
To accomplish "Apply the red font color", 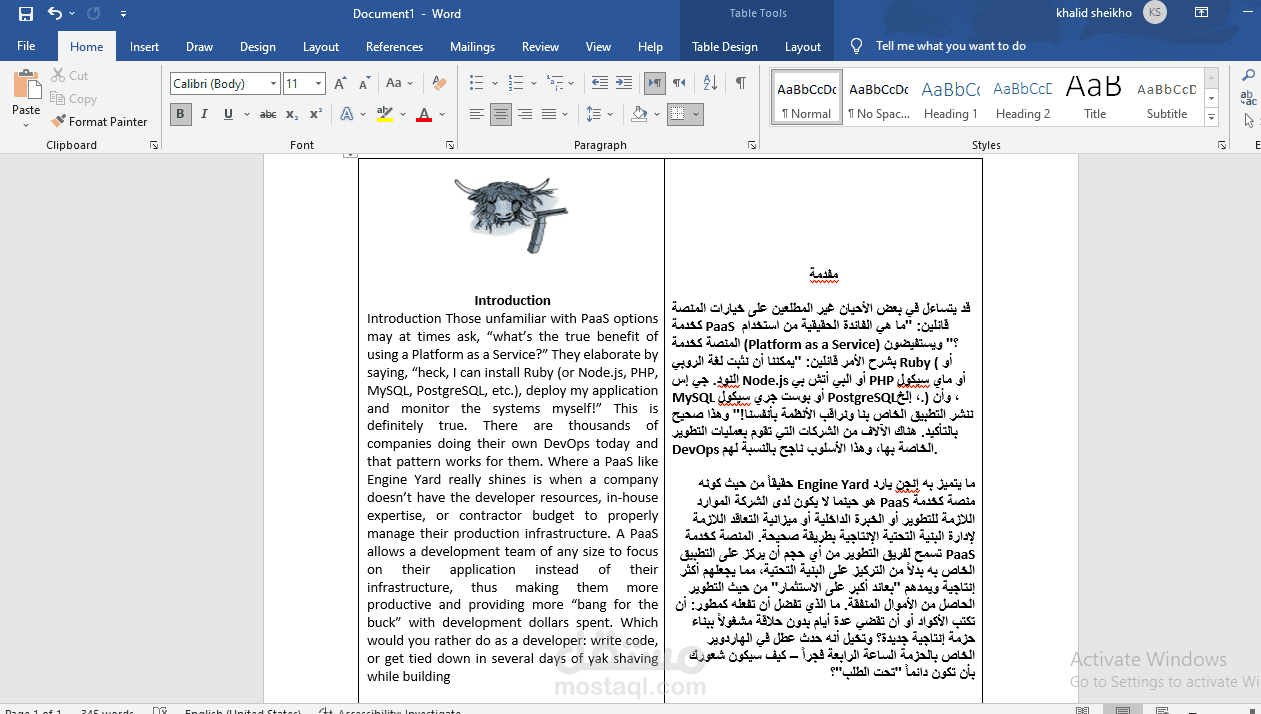I will pyautogui.click(x=424, y=114).
